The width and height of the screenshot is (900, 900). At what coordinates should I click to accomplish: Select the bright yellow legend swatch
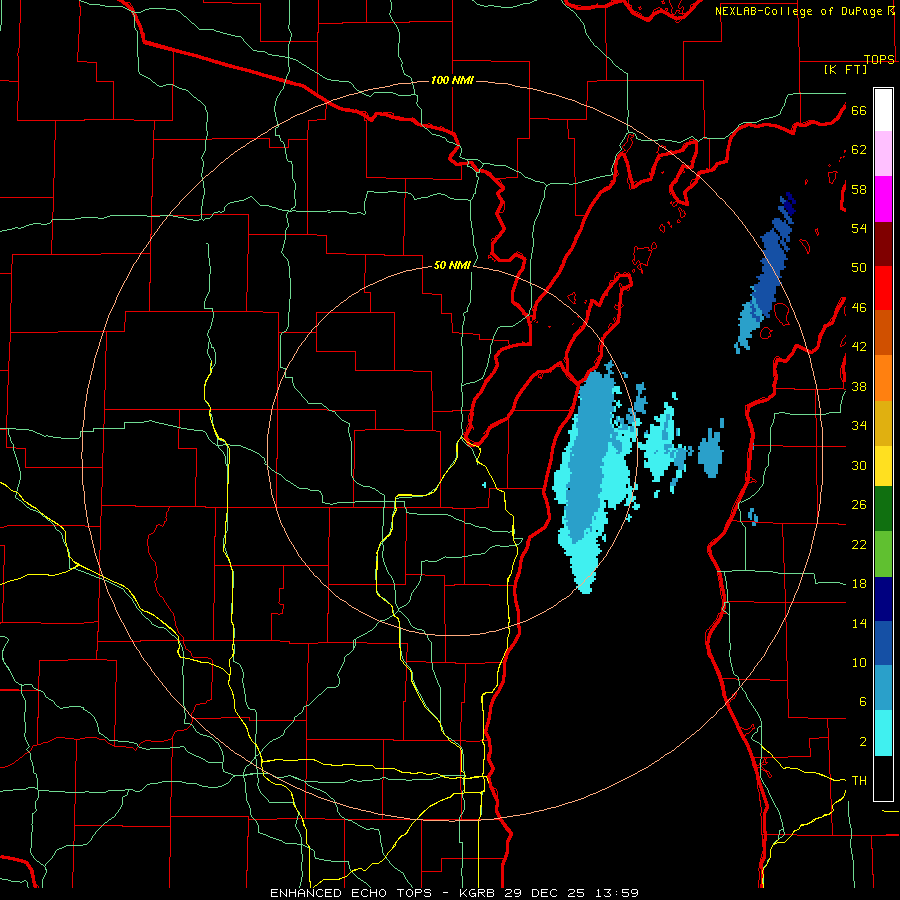pyautogui.click(x=883, y=466)
